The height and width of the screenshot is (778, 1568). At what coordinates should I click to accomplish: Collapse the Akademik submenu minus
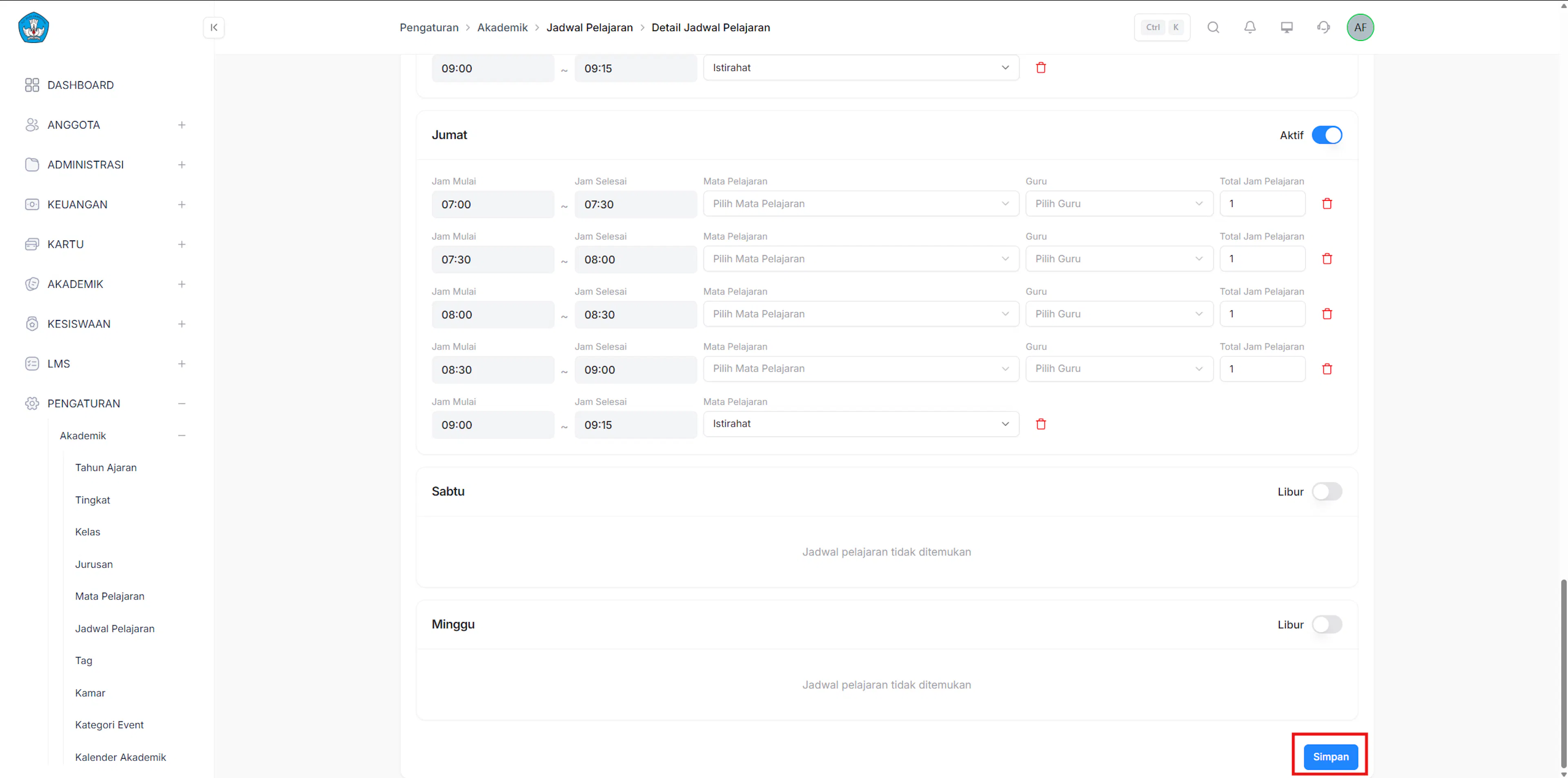tap(181, 436)
